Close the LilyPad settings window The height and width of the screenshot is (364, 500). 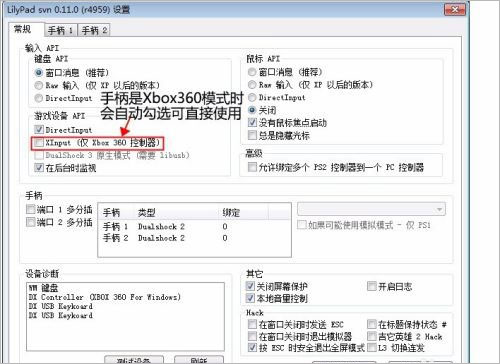pos(455,10)
